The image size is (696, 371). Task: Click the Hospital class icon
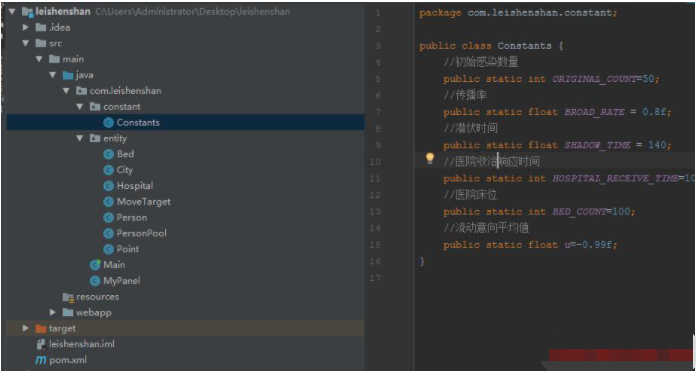[x=108, y=186]
